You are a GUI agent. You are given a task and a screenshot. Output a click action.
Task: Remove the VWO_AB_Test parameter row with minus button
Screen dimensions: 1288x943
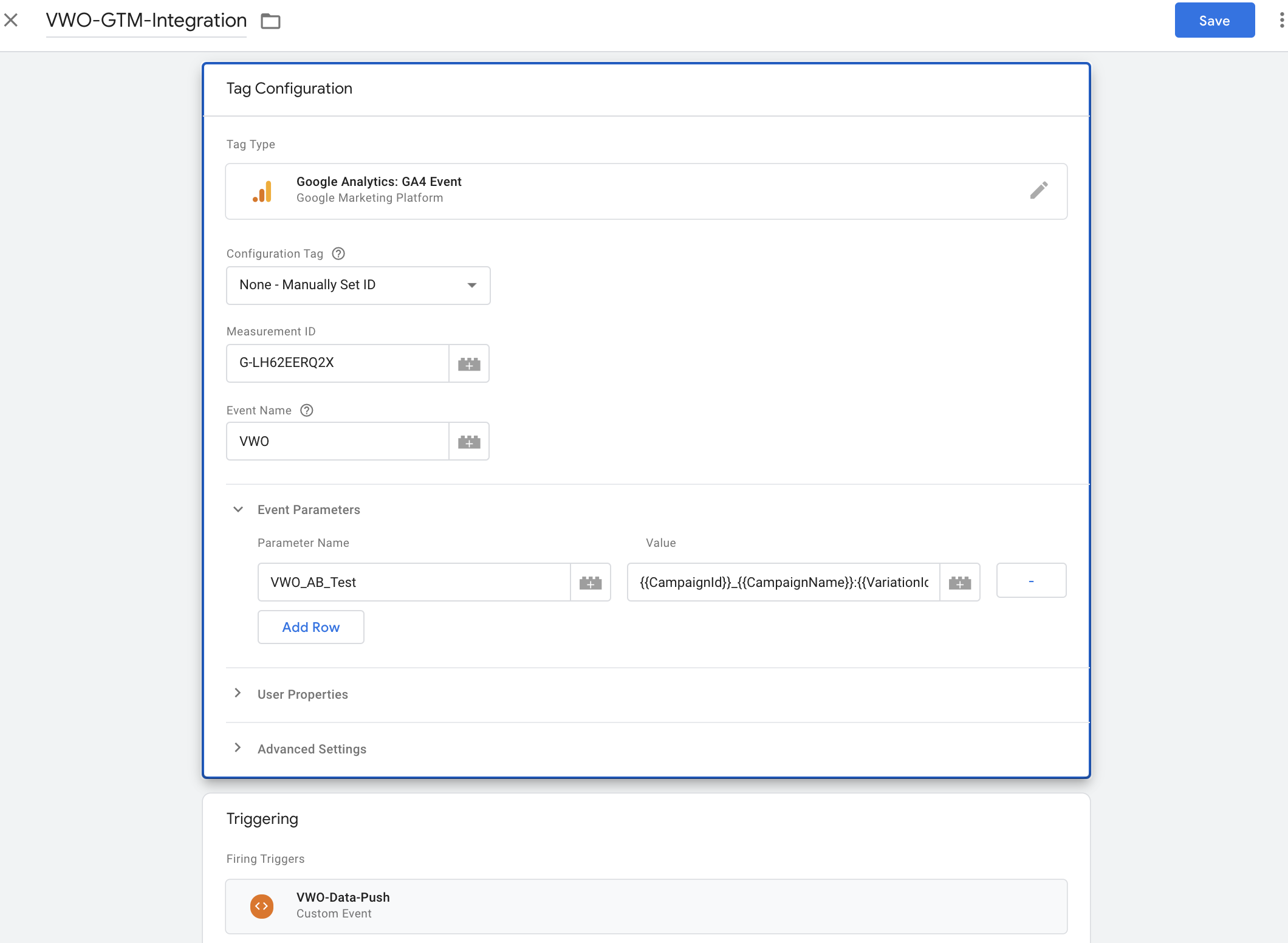pyautogui.click(x=1032, y=581)
